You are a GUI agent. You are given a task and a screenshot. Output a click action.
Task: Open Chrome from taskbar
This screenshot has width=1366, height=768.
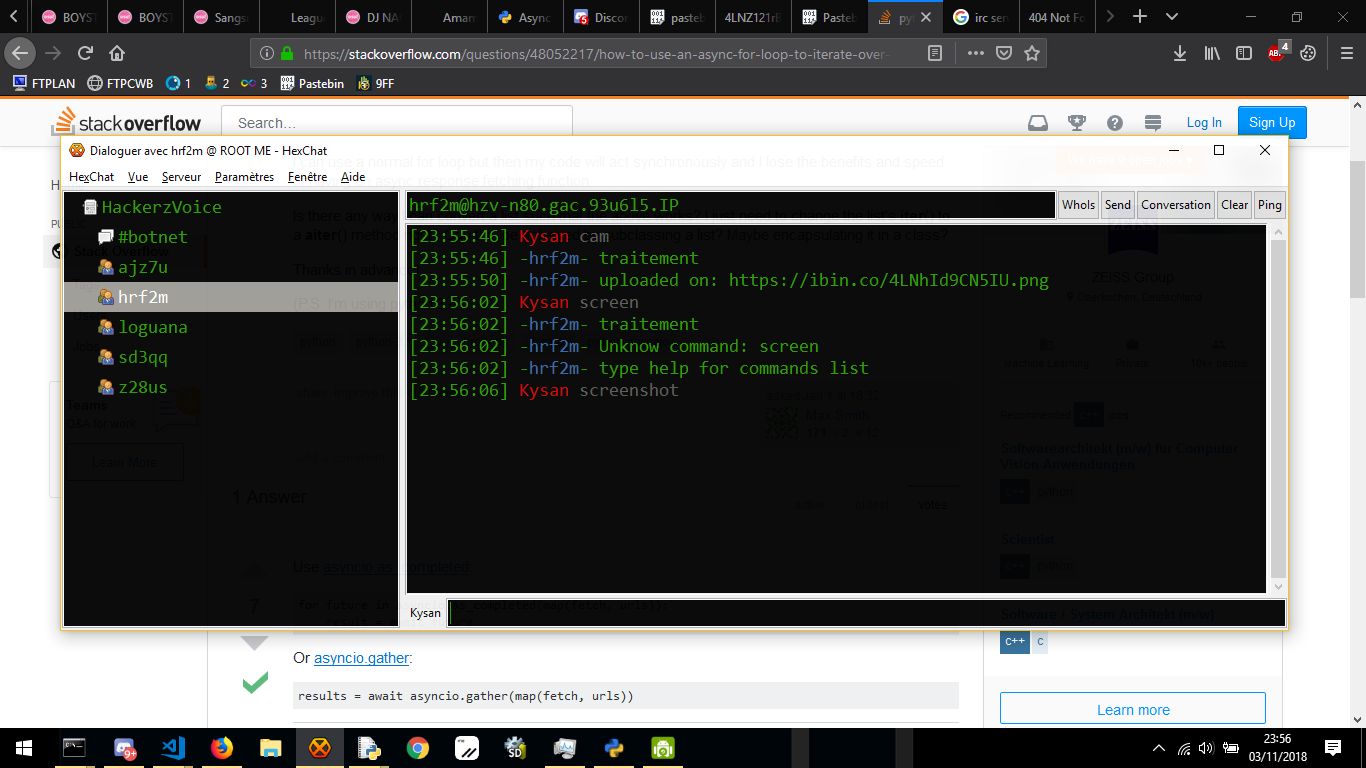tap(418, 747)
